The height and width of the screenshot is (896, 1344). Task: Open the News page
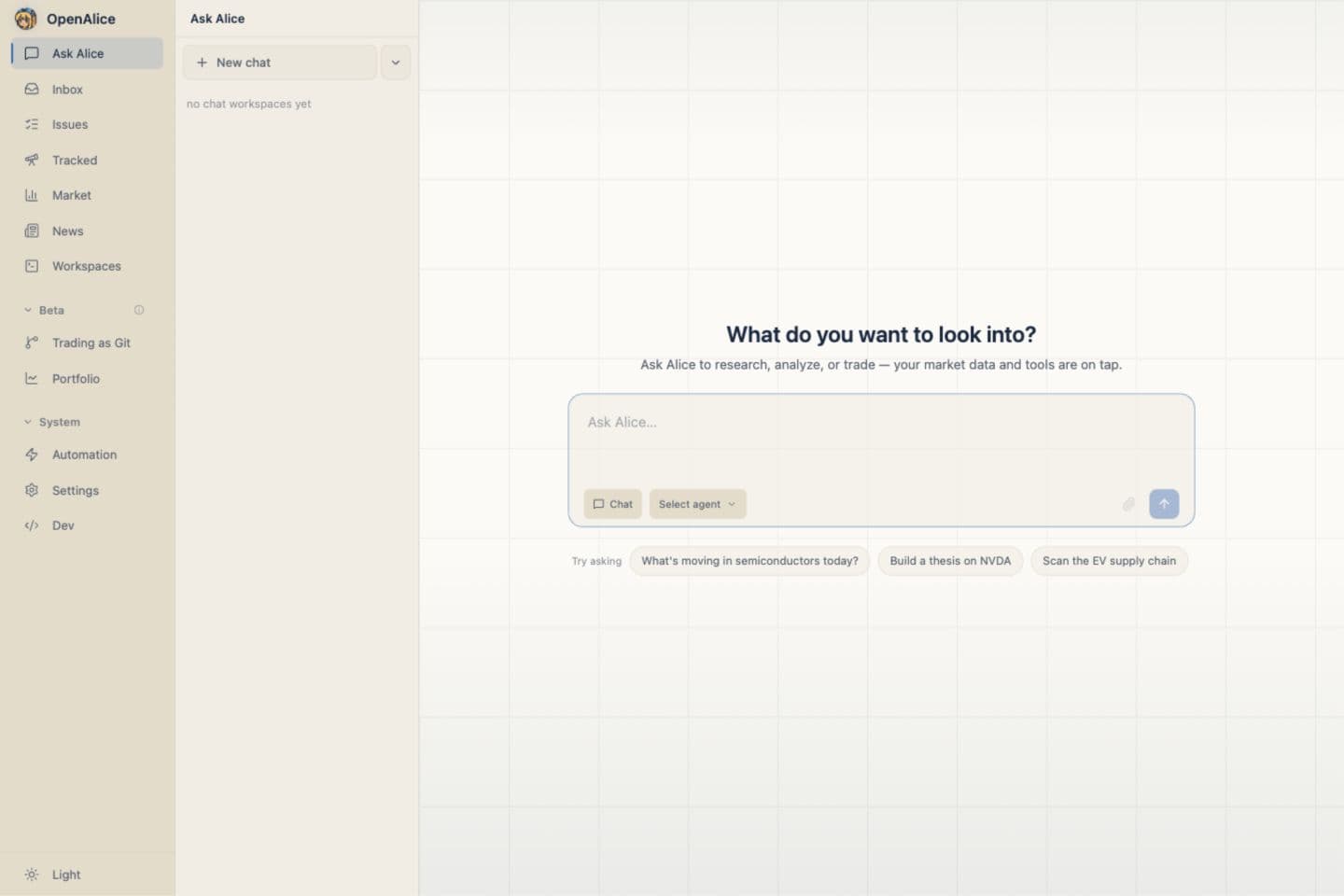point(87,231)
